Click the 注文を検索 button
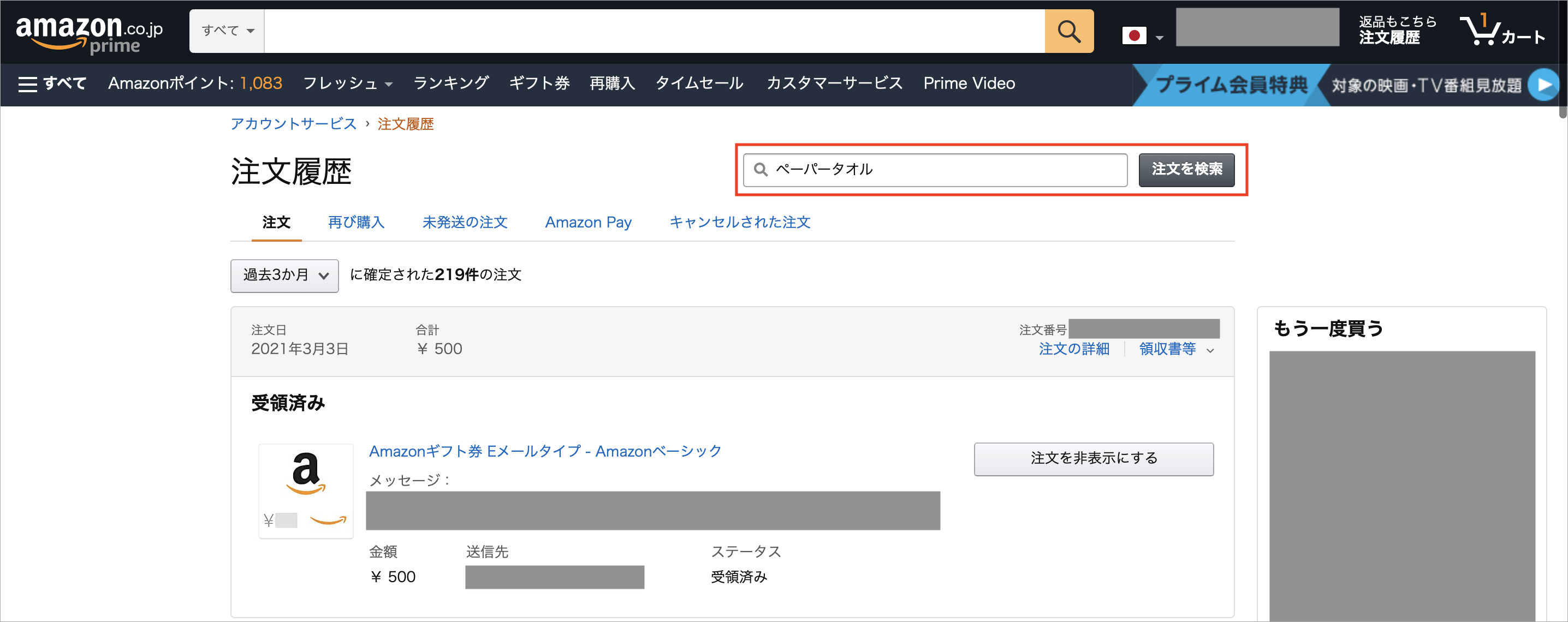This screenshot has width=1568, height=622. (x=1186, y=170)
